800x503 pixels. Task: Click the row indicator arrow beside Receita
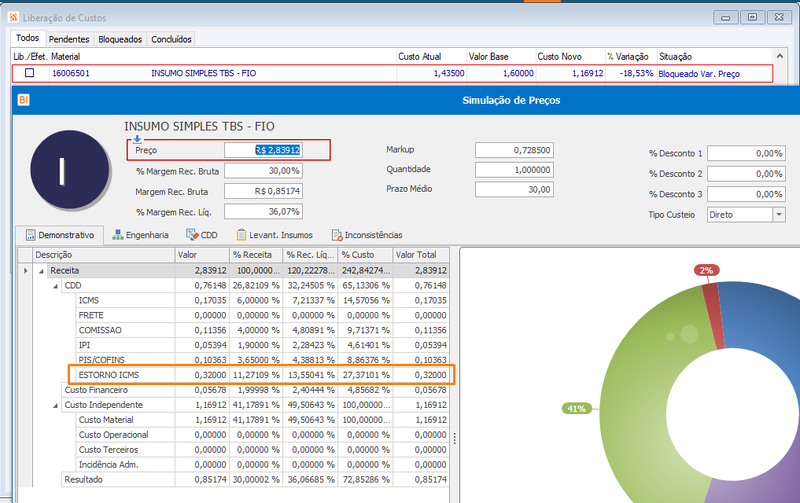pyautogui.click(x=26, y=270)
